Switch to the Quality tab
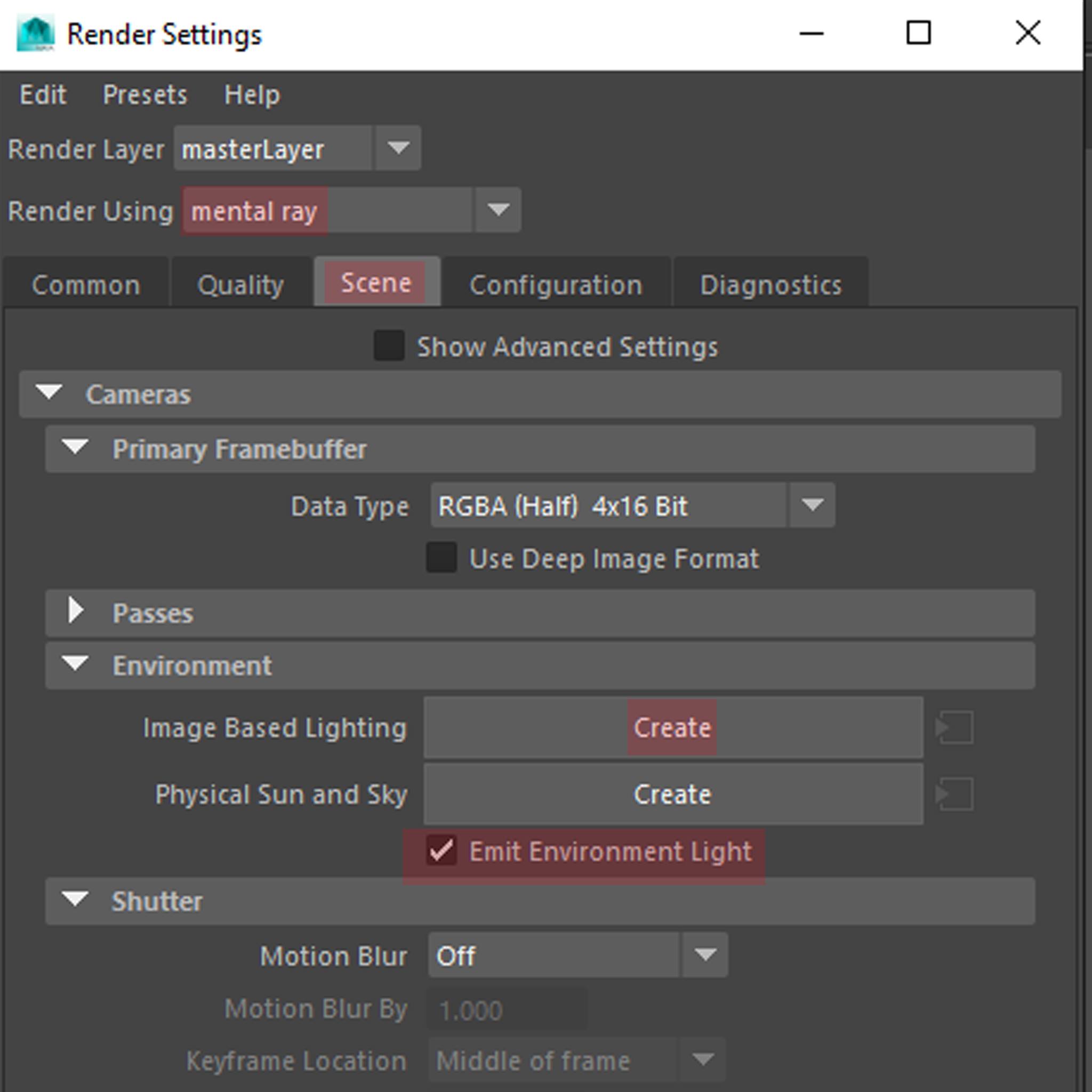The height and width of the screenshot is (1092, 1092). [x=241, y=284]
